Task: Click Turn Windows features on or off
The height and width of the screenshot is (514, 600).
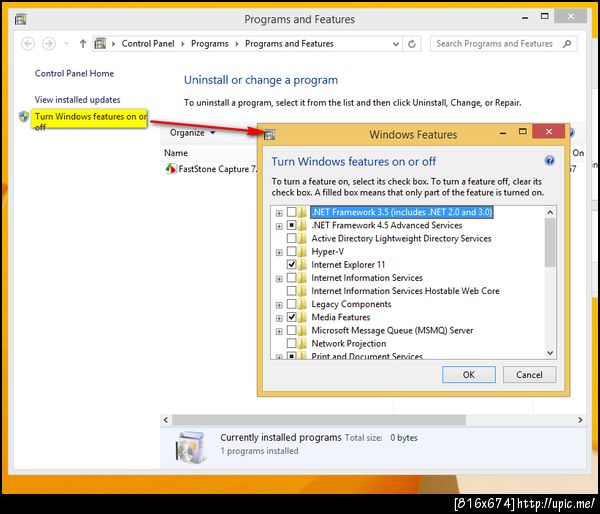Action: (x=91, y=119)
